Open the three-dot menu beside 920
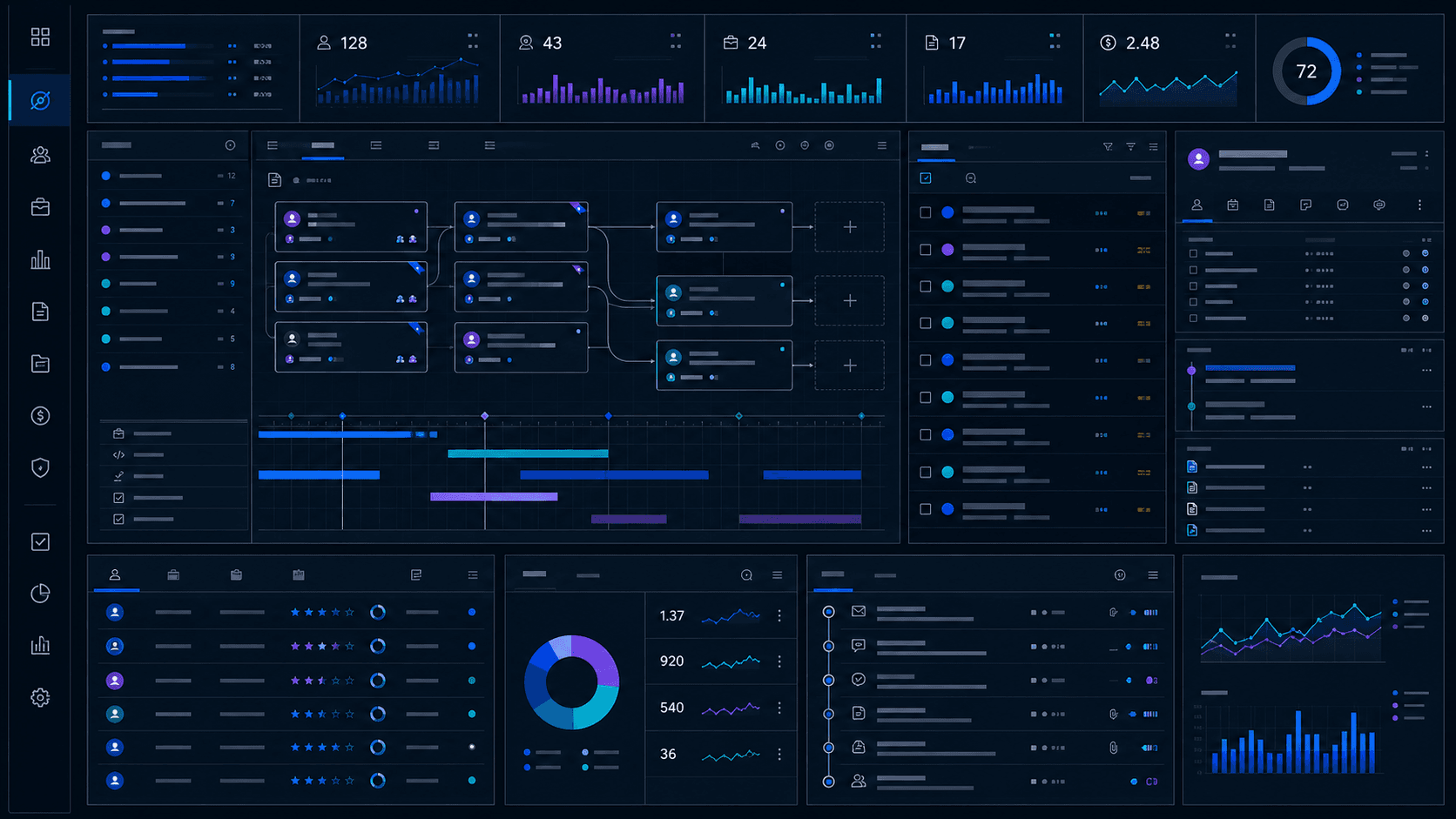Viewport: 1456px width, 819px height. point(779,661)
